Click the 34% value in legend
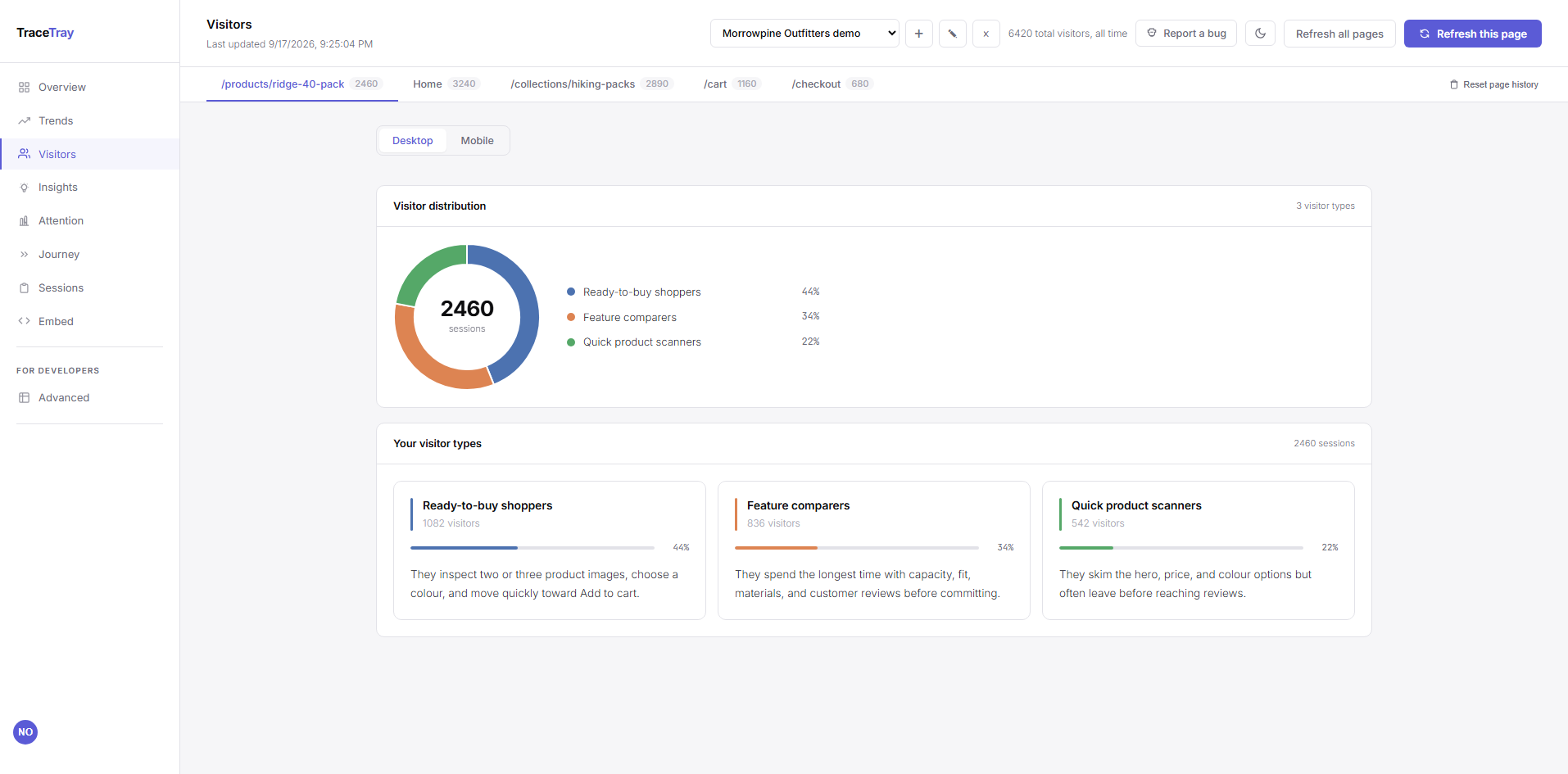The image size is (1568, 774). [811, 316]
